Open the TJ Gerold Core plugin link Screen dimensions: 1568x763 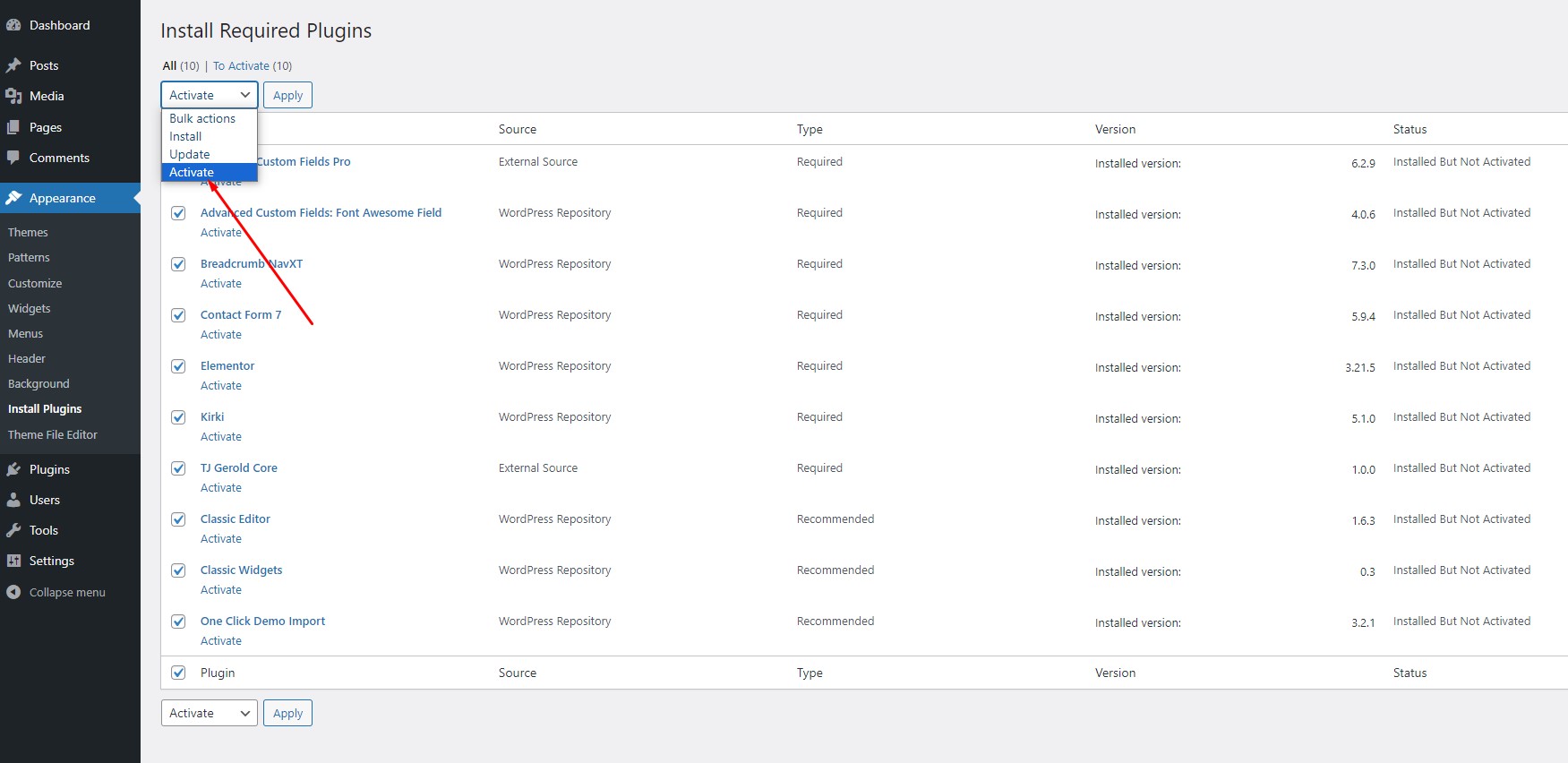point(239,467)
